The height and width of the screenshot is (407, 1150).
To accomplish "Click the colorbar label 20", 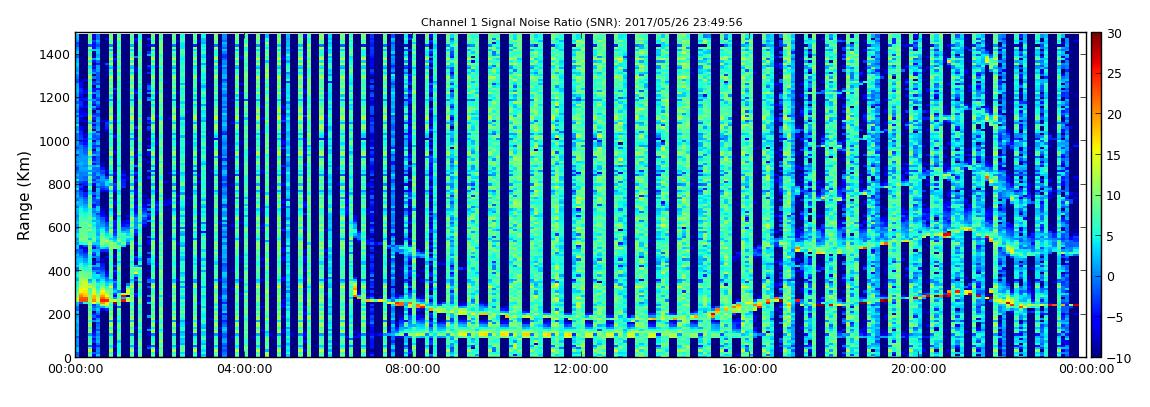I will pyautogui.click(x=1113, y=114).
